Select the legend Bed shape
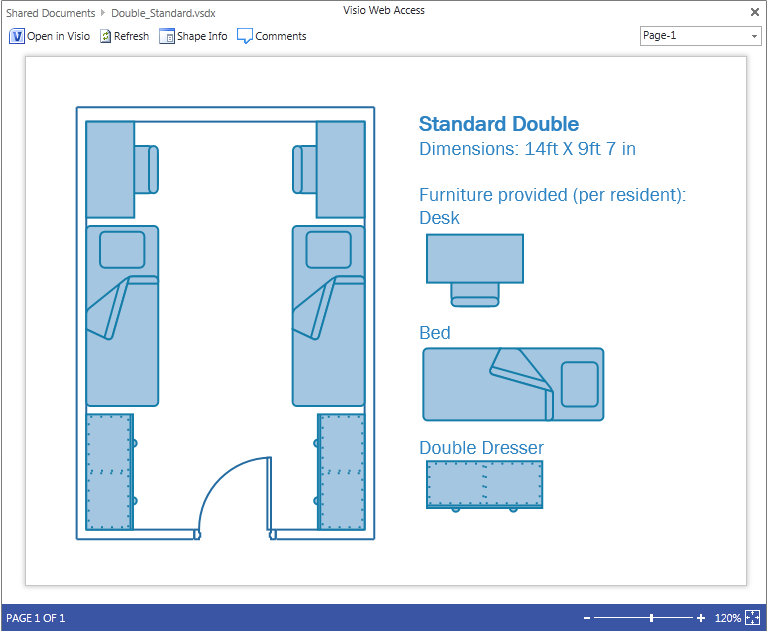Image resolution: width=767 pixels, height=631 pixels. click(x=513, y=384)
